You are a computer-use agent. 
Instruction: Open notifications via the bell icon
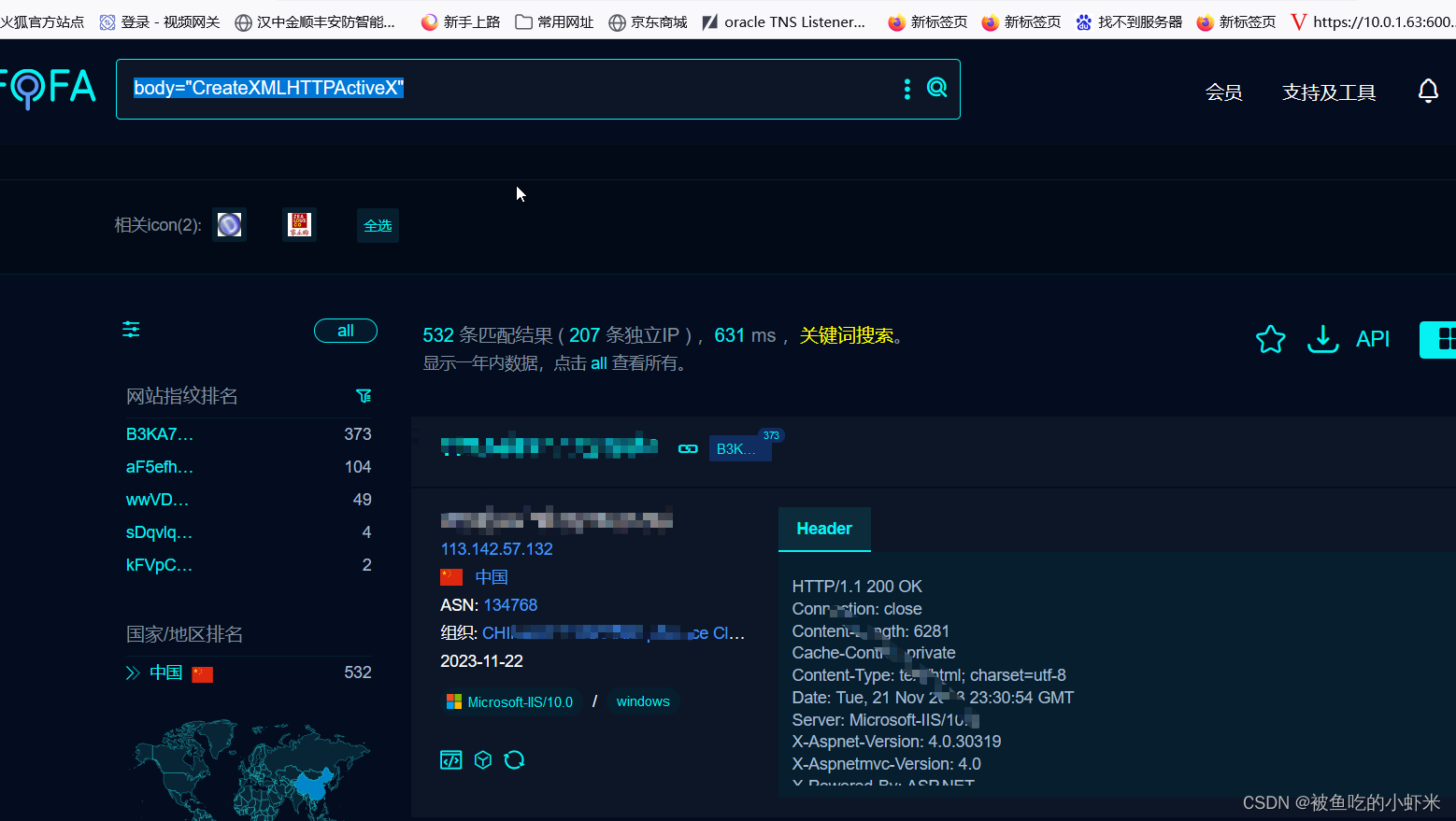coord(1428,91)
